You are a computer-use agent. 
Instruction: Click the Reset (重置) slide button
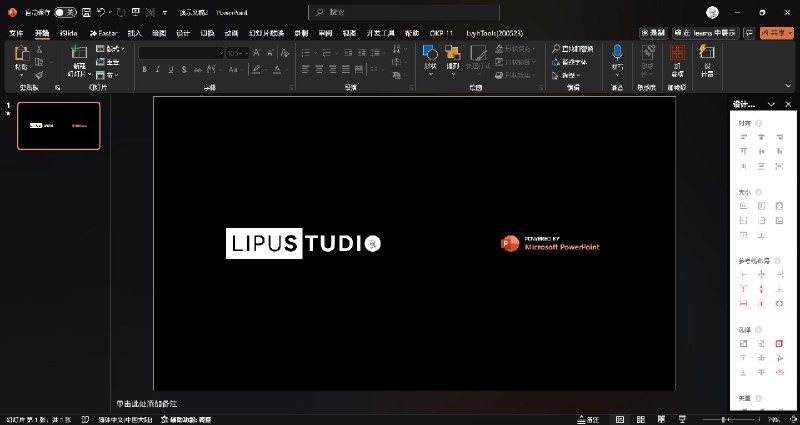coord(108,62)
